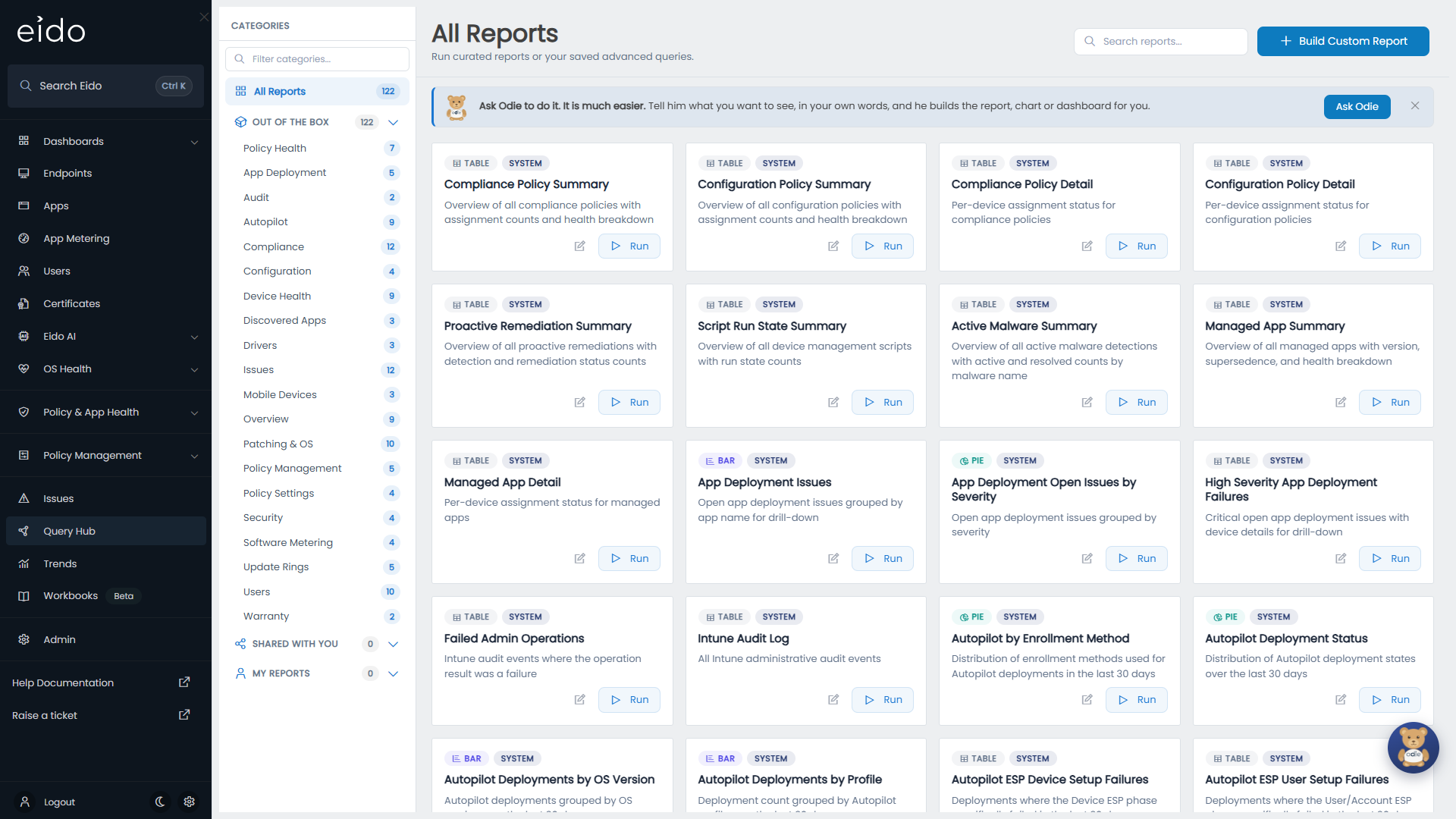Open Certificates in the sidebar

(105, 303)
